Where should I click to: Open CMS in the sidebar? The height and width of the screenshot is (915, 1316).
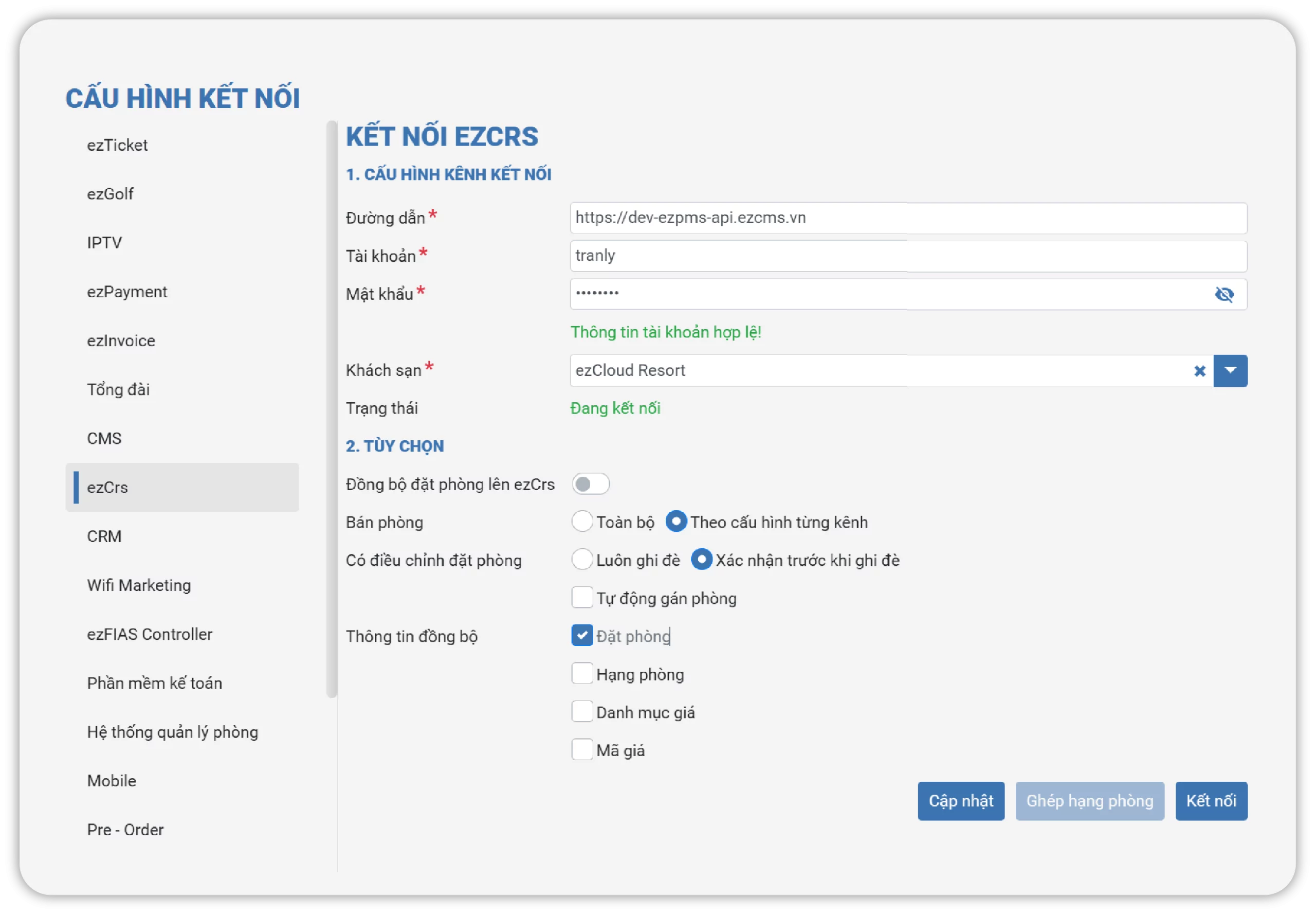[x=182, y=439]
